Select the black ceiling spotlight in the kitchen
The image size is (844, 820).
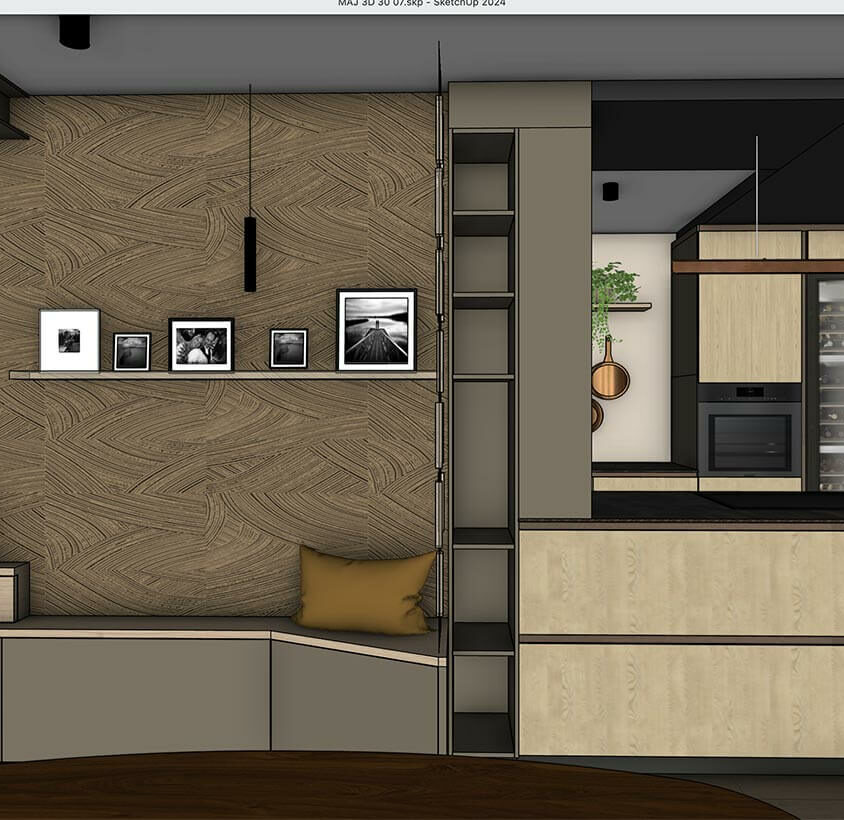610,191
